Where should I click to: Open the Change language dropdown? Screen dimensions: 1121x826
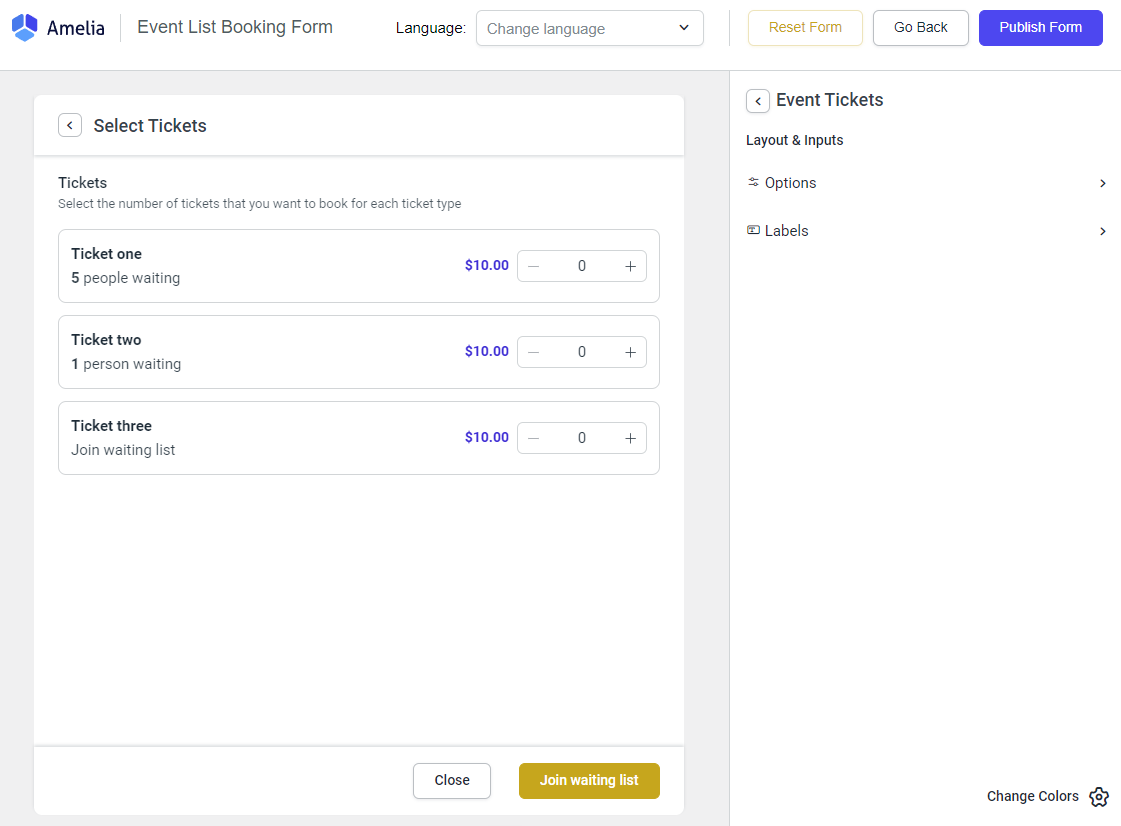click(x=590, y=28)
